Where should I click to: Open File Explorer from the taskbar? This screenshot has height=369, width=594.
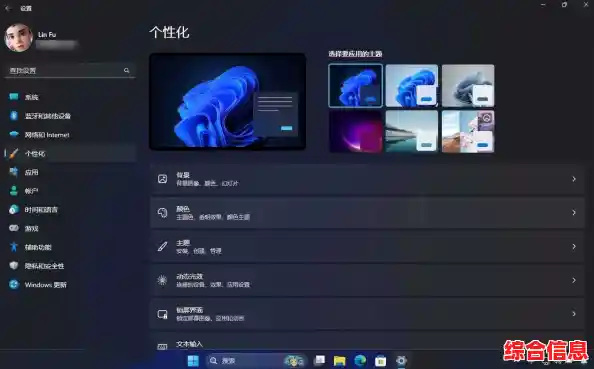340,361
